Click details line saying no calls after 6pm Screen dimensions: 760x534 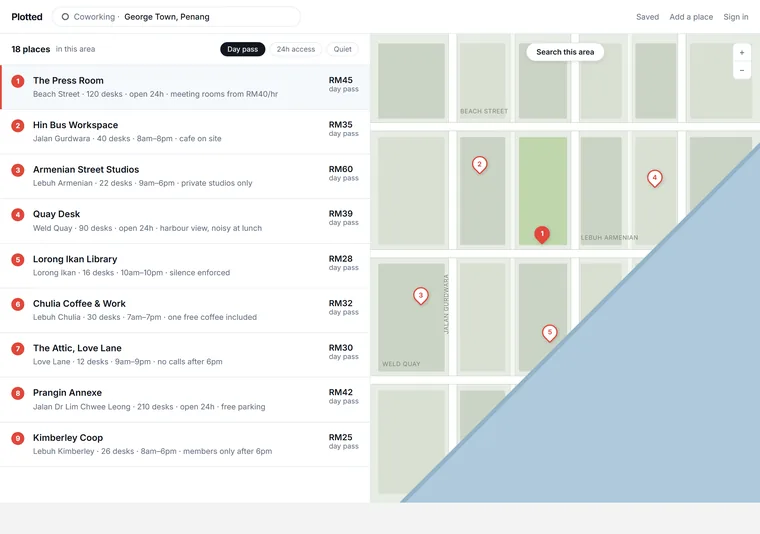(x=127, y=362)
